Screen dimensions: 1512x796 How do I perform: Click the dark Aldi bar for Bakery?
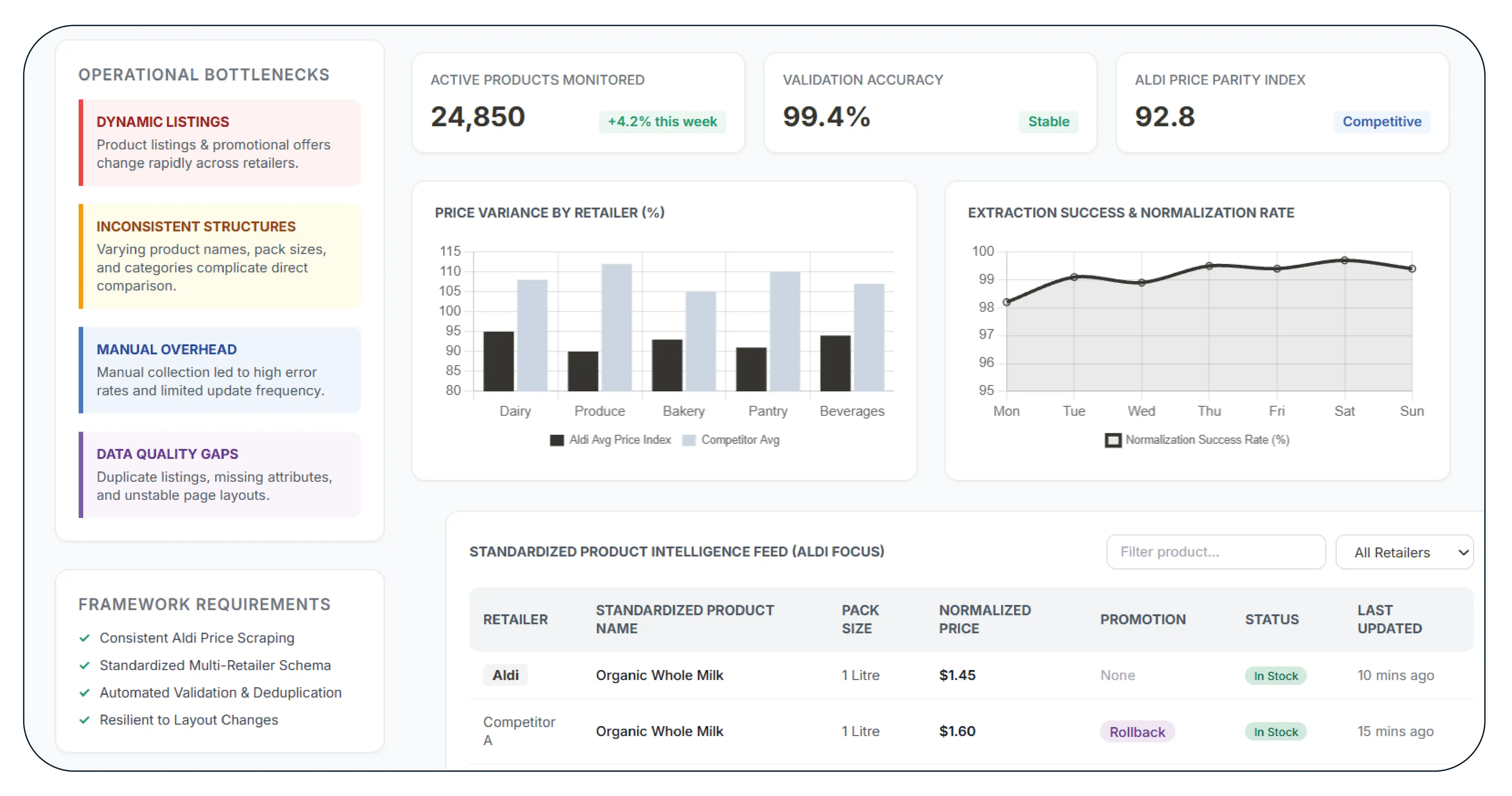tap(667, 365)
